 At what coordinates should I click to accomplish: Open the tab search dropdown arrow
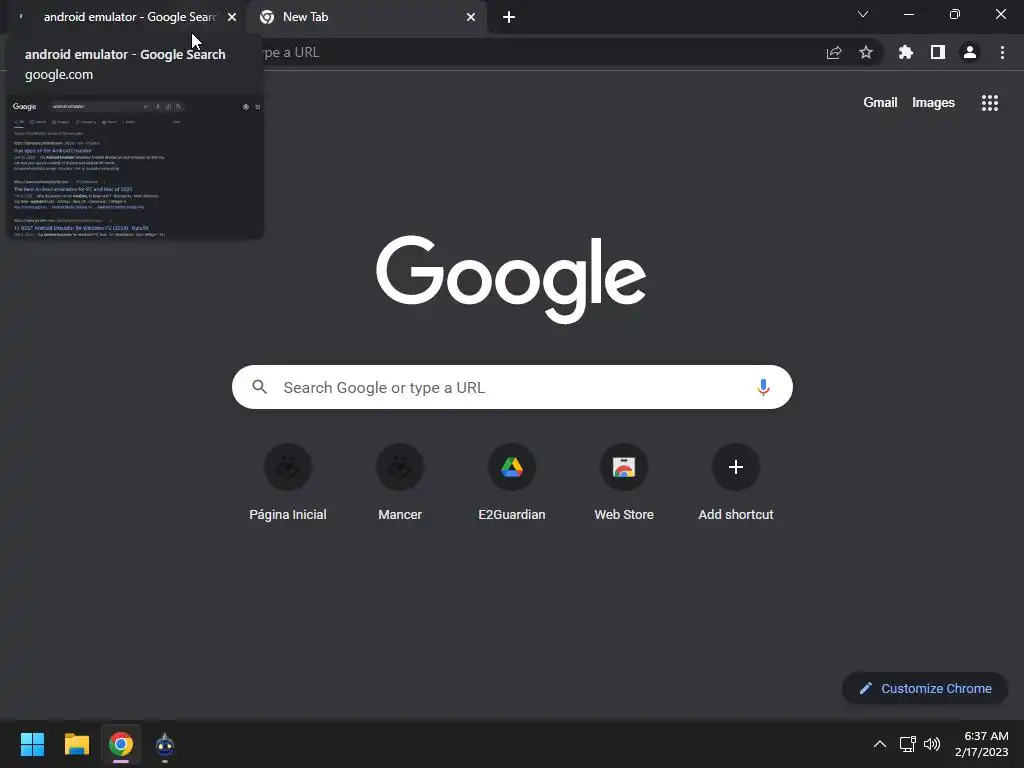pyautogui.click(x=863, y=14)
